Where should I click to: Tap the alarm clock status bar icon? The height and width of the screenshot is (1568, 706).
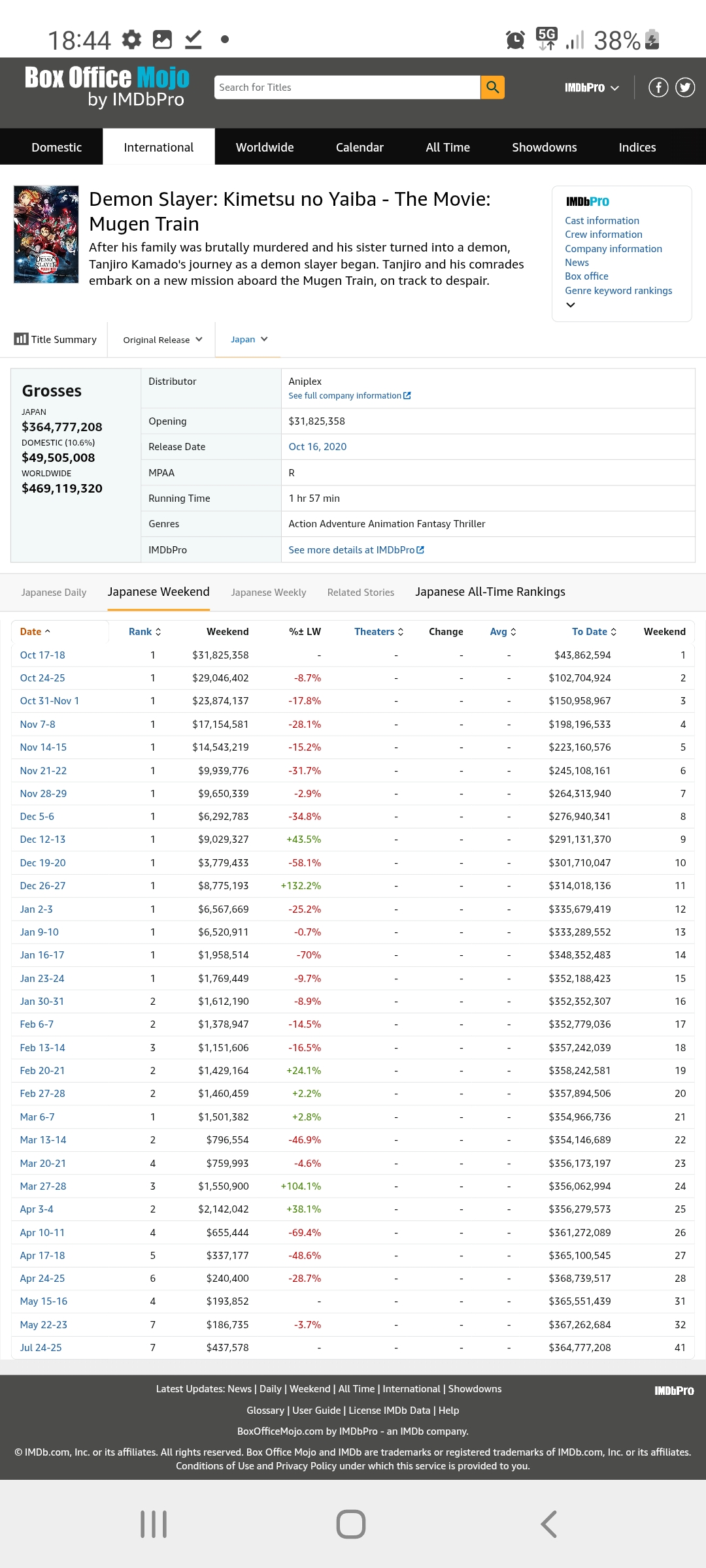pos(516,40)
